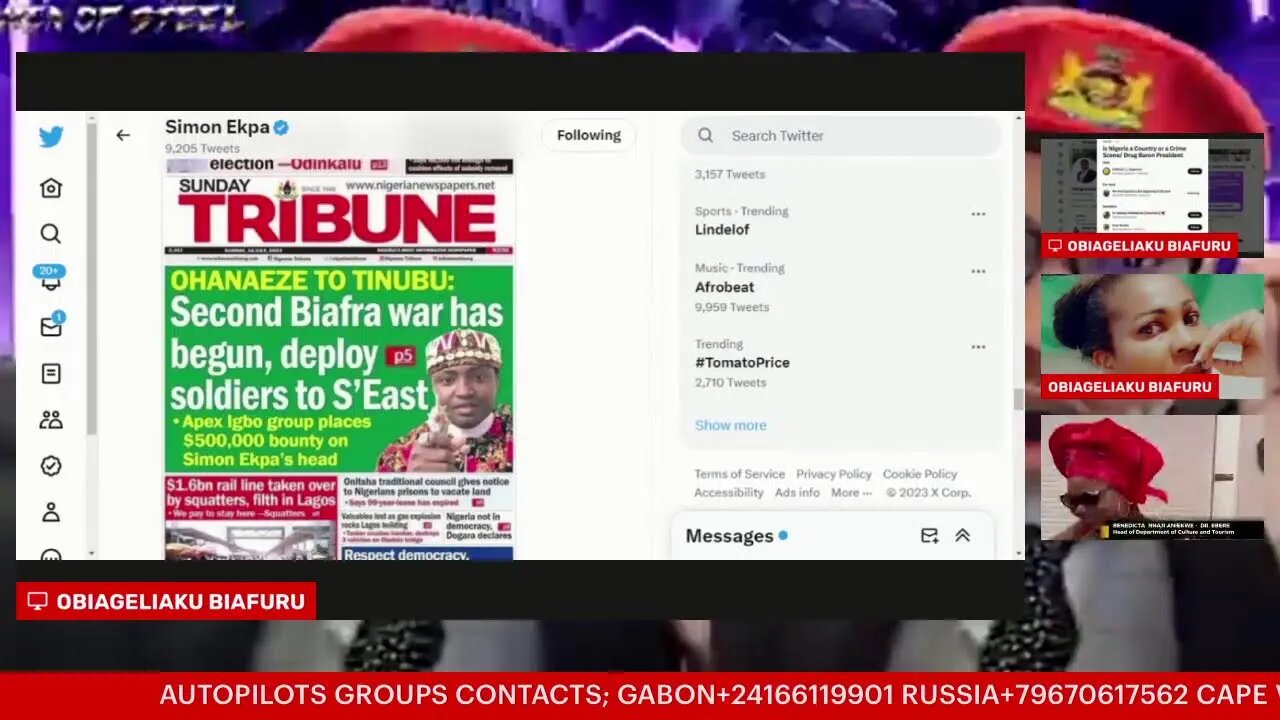Open the Cookie Policy link

tap(920, 474)
